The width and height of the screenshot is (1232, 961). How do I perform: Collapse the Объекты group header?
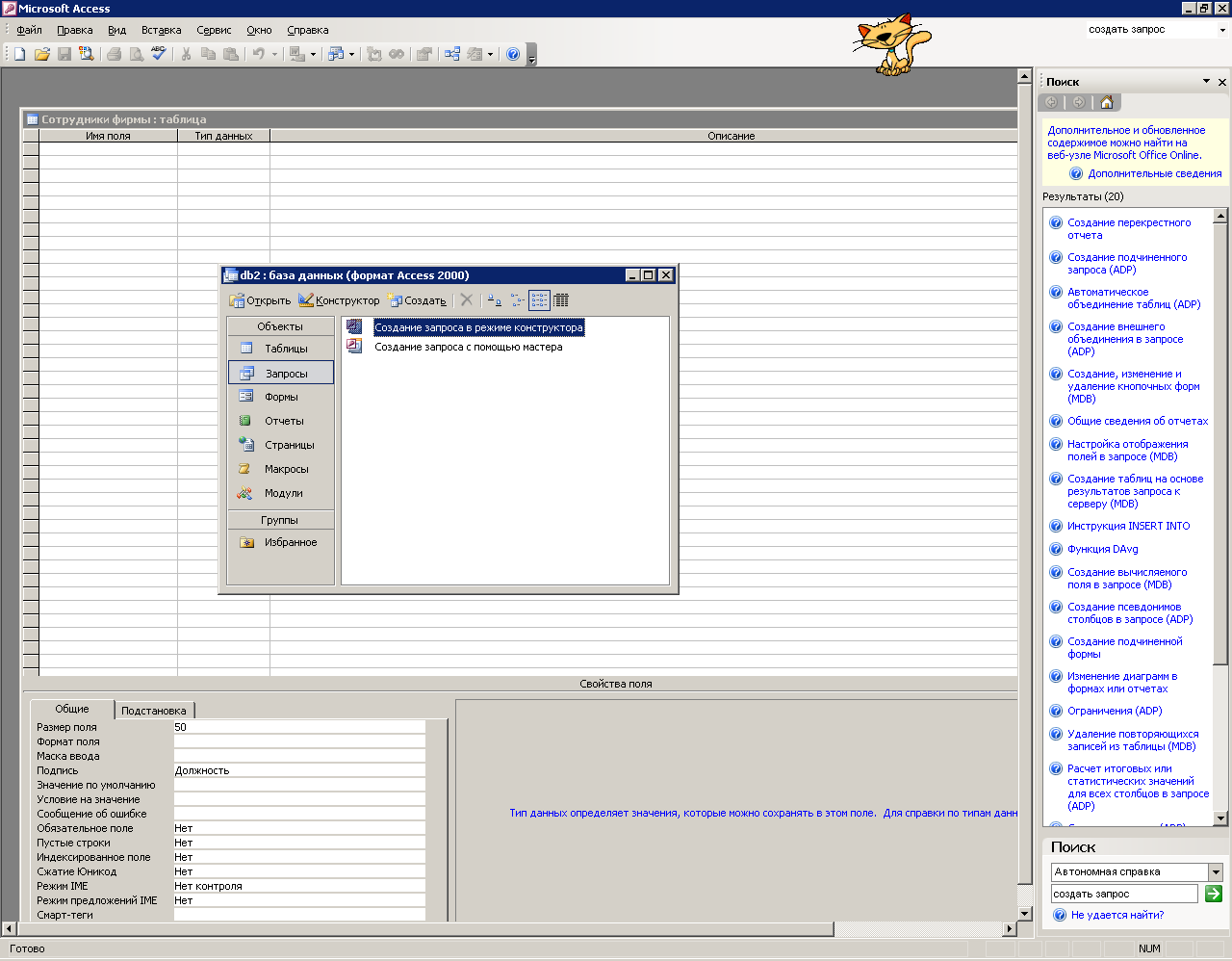click(280, 326)
